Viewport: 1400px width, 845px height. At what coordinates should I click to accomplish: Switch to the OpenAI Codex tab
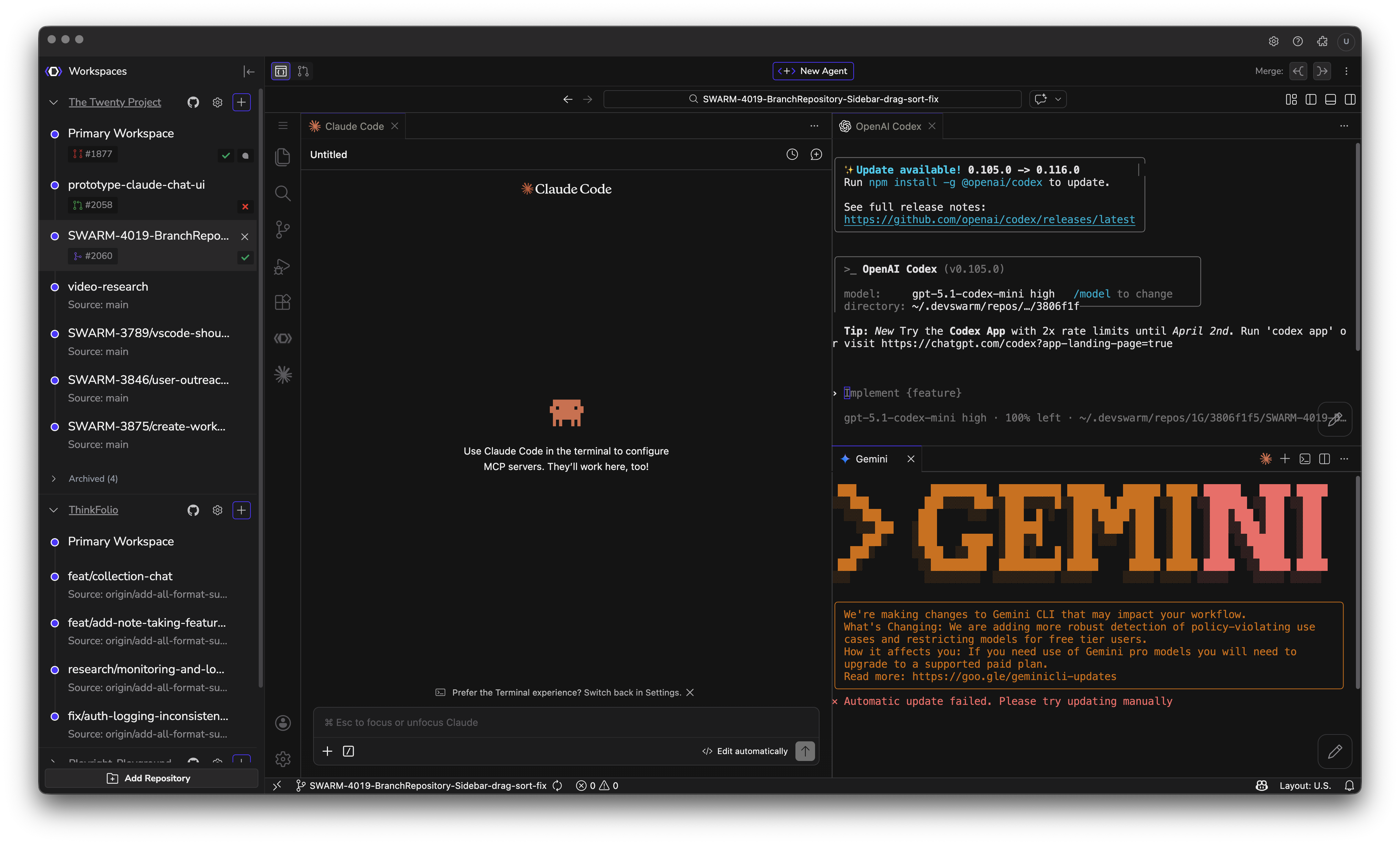887,127
